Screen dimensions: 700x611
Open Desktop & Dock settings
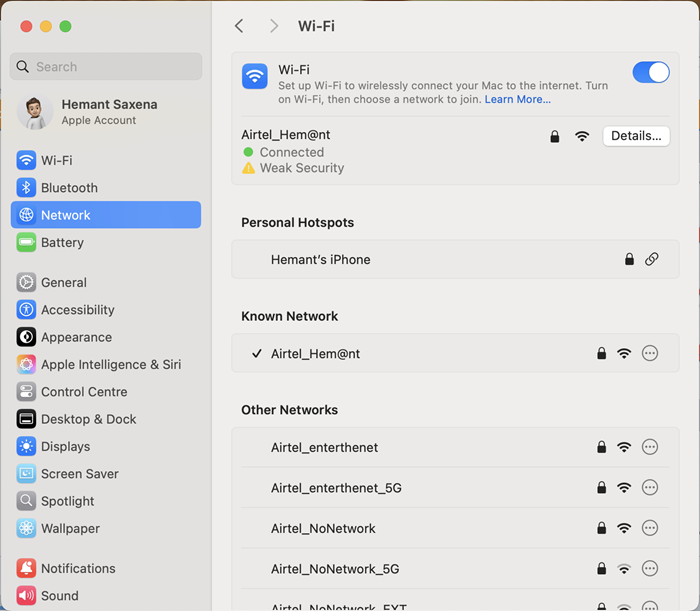[x=106, y=419]
